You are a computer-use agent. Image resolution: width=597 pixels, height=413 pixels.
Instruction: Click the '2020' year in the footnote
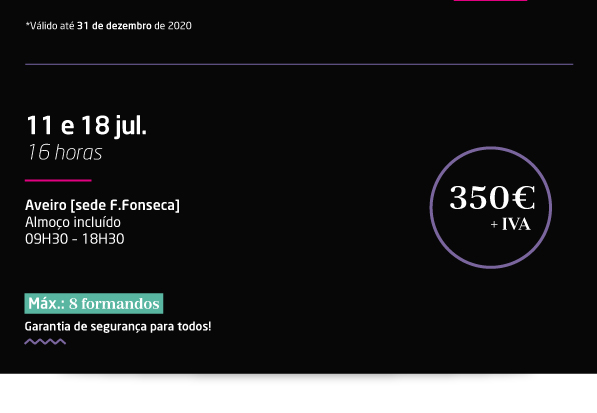click(x=180, y=26)
